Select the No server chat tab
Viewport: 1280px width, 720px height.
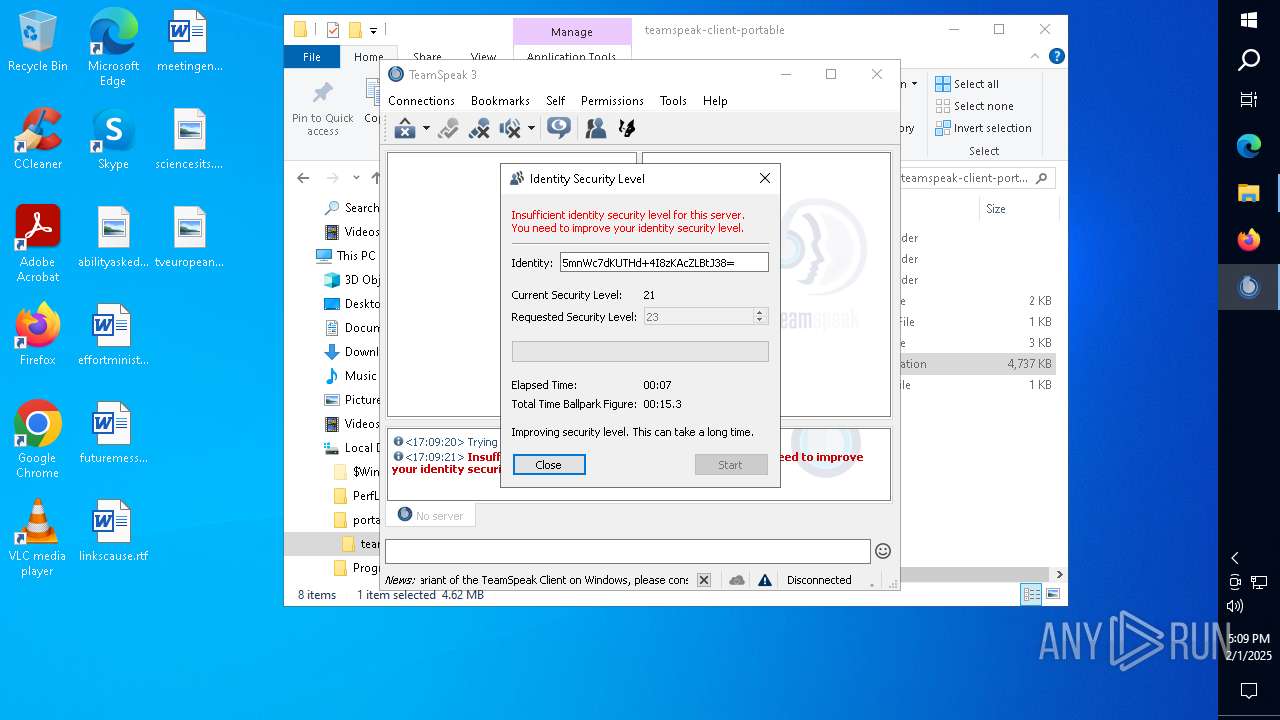point(431,515)
